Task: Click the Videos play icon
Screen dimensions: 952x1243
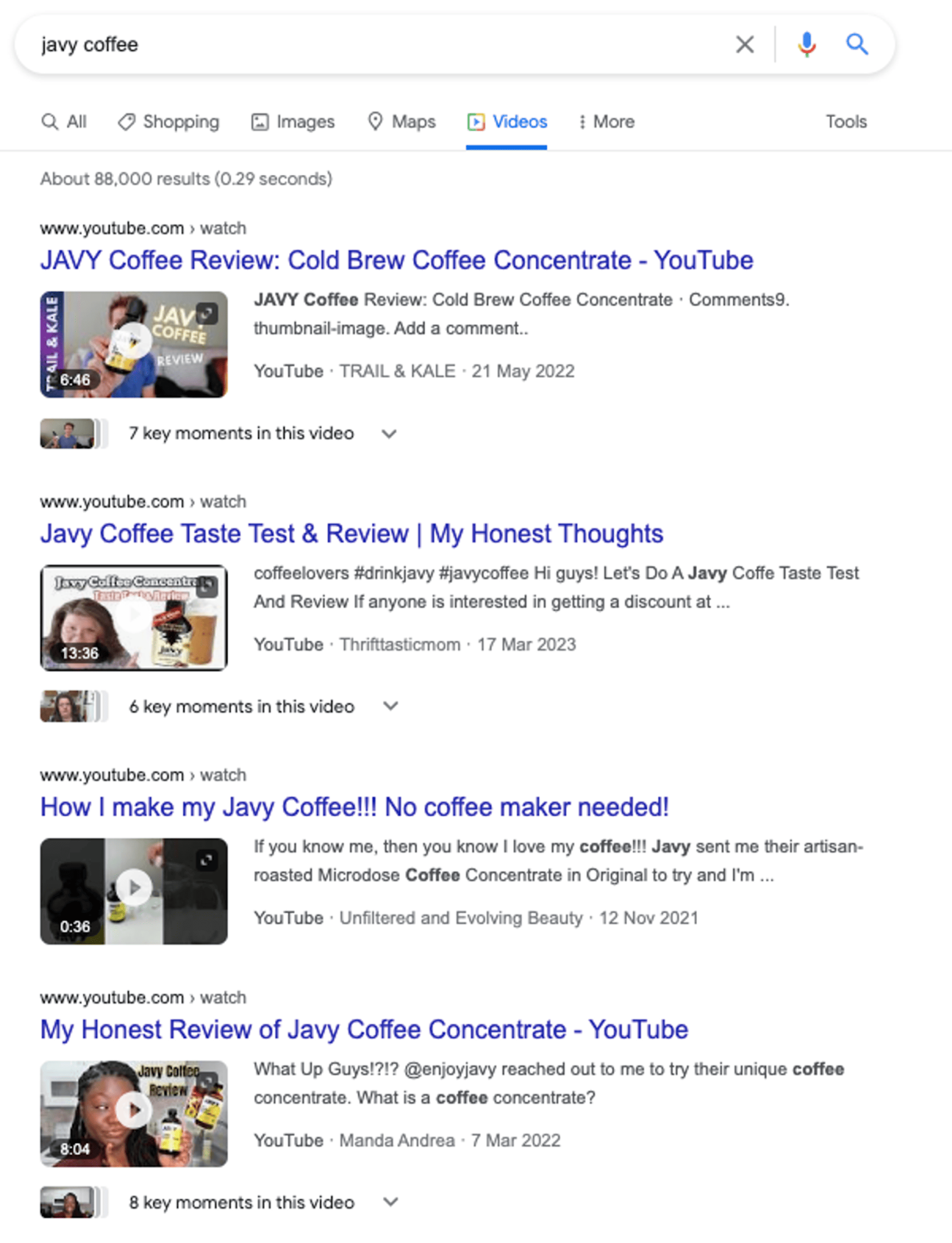Action: (476, 122)
